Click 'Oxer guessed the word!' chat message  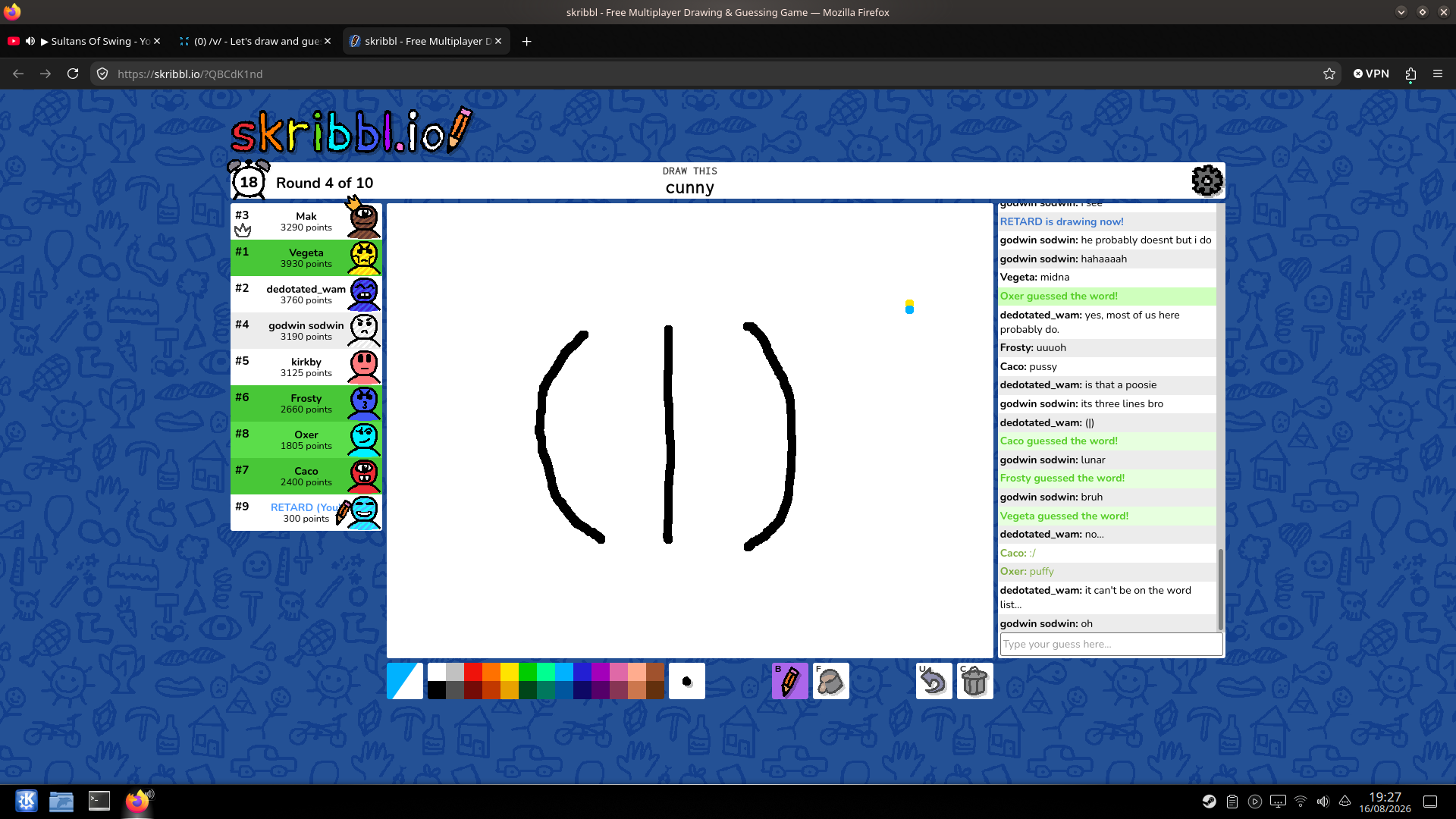[1108, 296]
